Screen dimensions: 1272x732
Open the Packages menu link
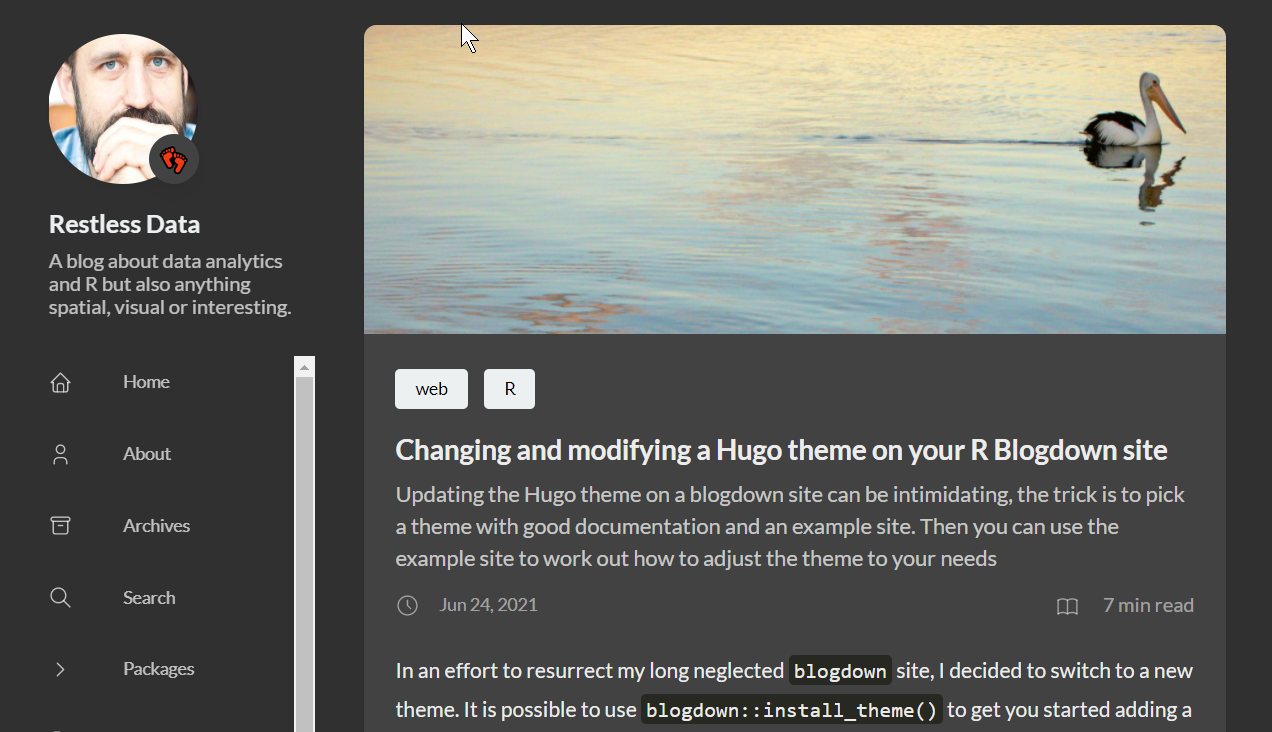pos(159,669)
